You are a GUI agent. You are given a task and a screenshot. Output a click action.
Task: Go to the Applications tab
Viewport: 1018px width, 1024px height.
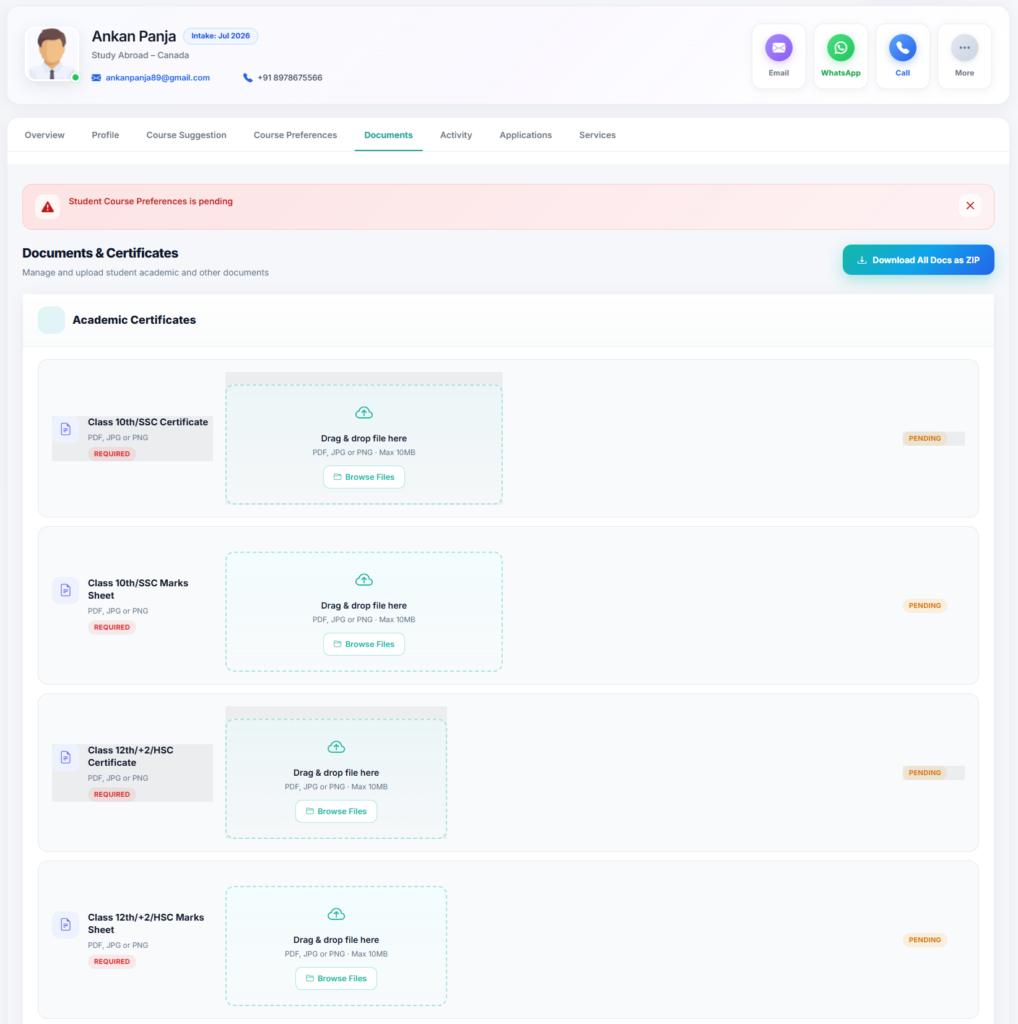click(x=526, y=135)
